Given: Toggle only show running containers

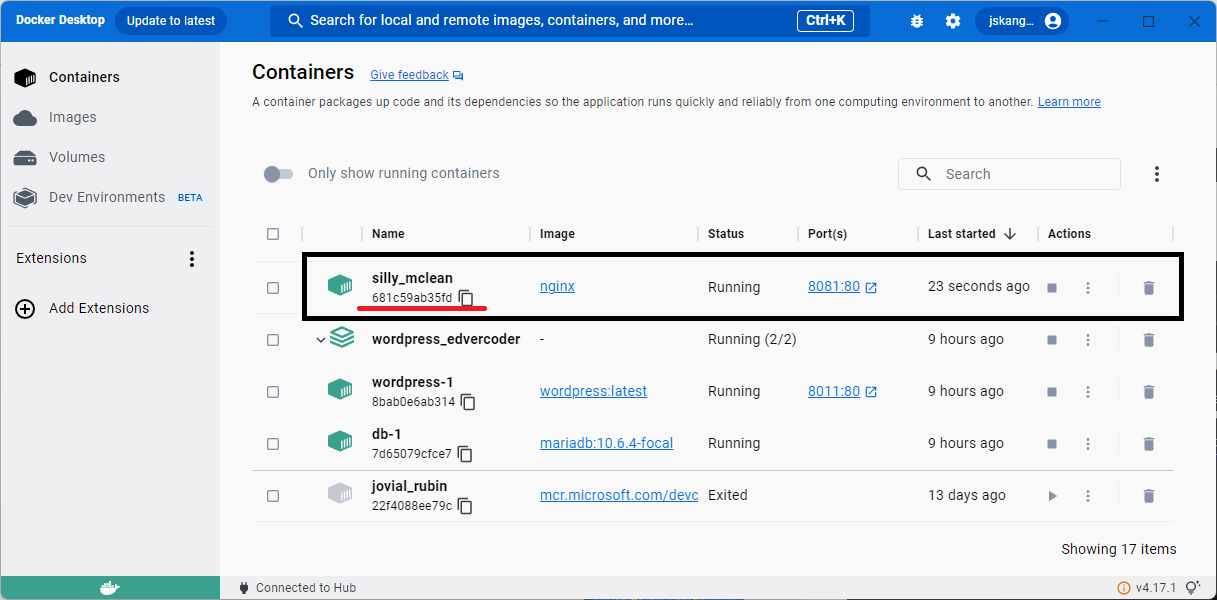Looking at the screenshot, I should (x=278, y=174).
